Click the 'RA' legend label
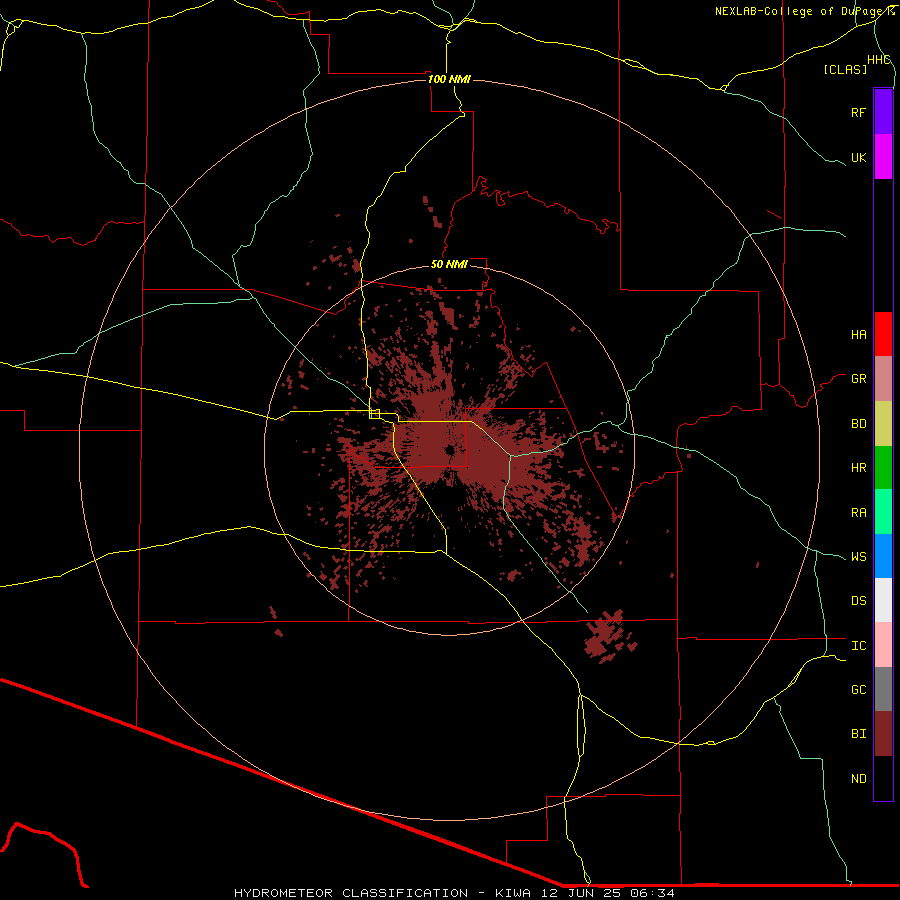 click(858, 513)
